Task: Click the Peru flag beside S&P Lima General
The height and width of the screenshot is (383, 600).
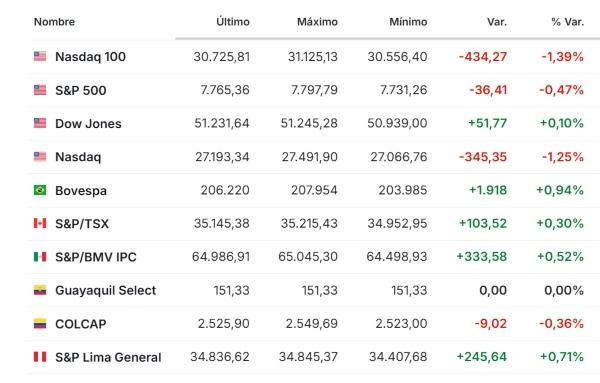Action: pos(40,357)
